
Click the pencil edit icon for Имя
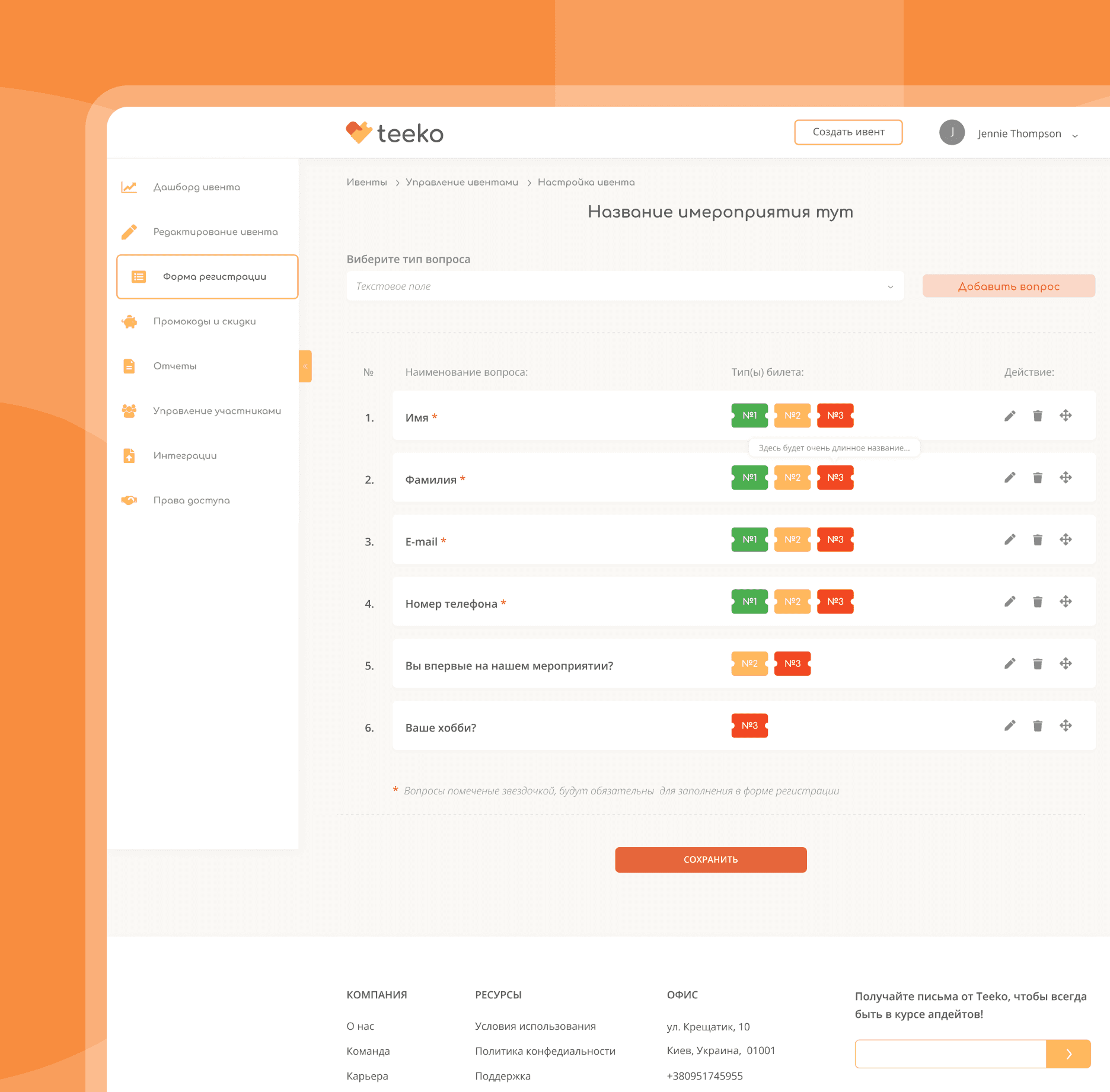(1010, 416)
